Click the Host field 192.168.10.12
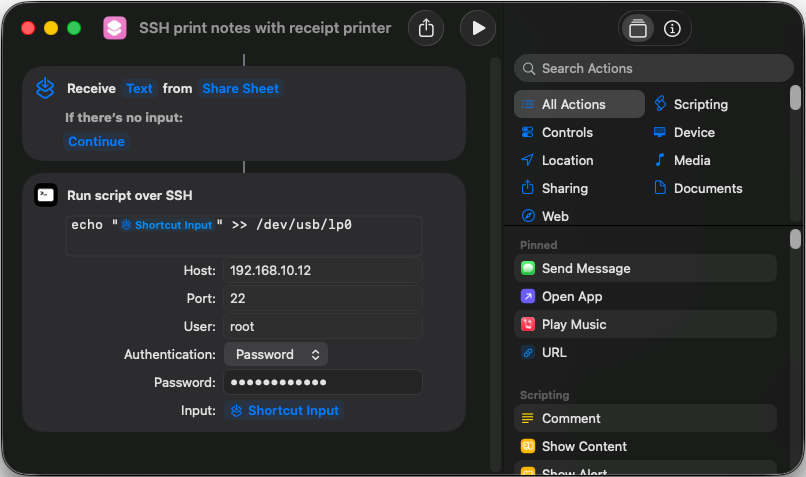Viewport: 806px width, 477px height. 323,270
